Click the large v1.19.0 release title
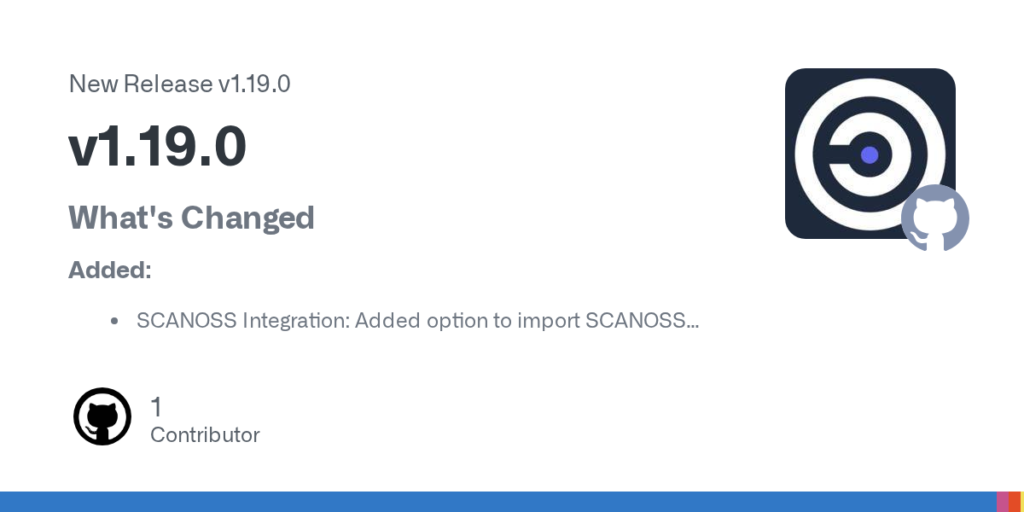 click(x=157, y=148)
